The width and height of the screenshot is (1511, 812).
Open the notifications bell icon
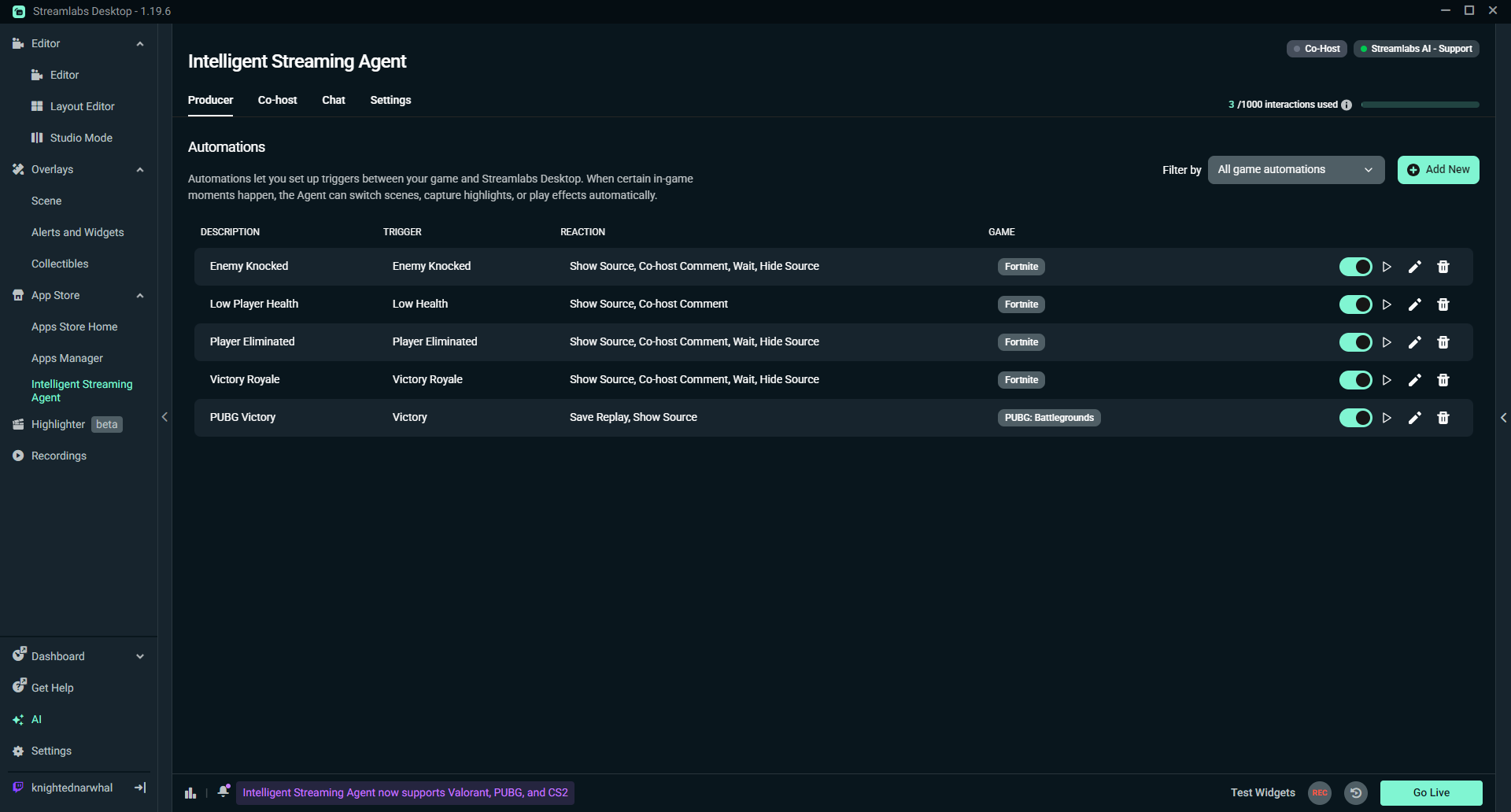click(224, 791)
